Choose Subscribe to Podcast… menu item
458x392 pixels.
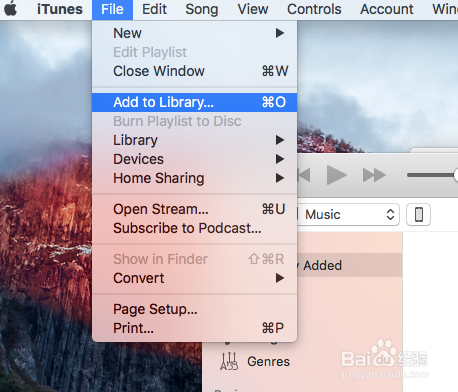point(194,228)
